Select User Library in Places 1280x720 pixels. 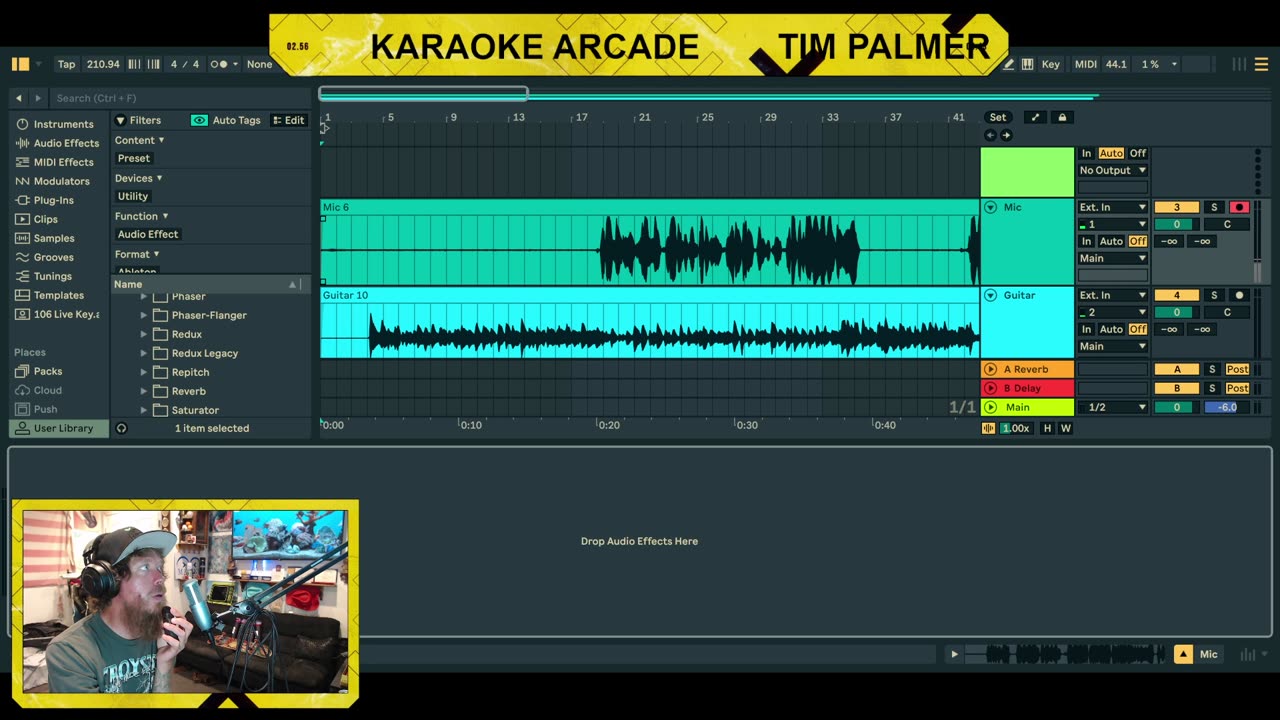click(58, 428)
